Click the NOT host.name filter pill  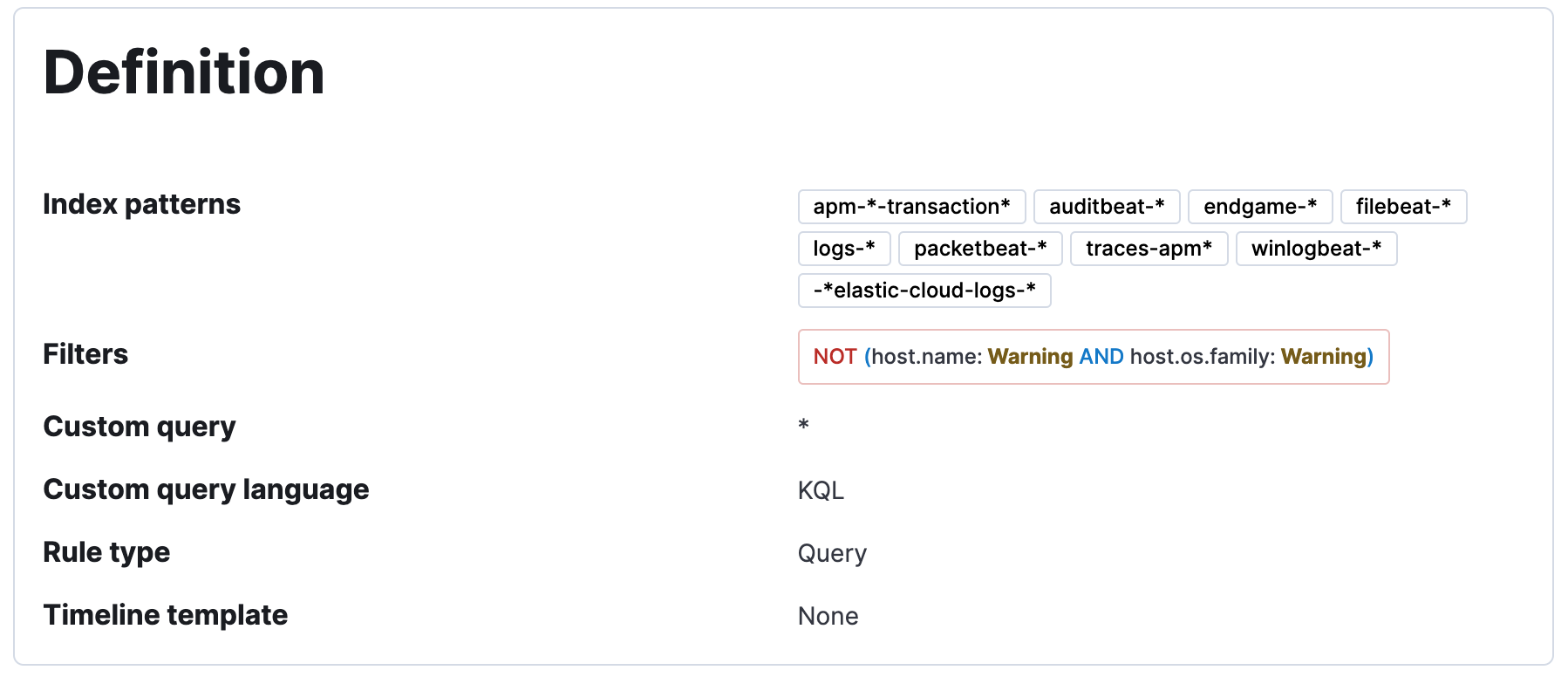pos(1094,357)
